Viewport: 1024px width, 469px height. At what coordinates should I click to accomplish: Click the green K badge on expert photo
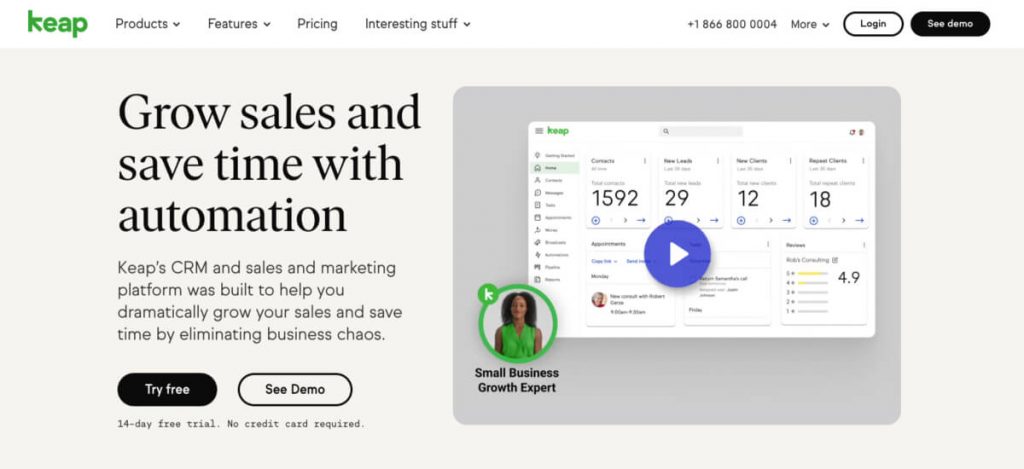click(x=489, y=294)
